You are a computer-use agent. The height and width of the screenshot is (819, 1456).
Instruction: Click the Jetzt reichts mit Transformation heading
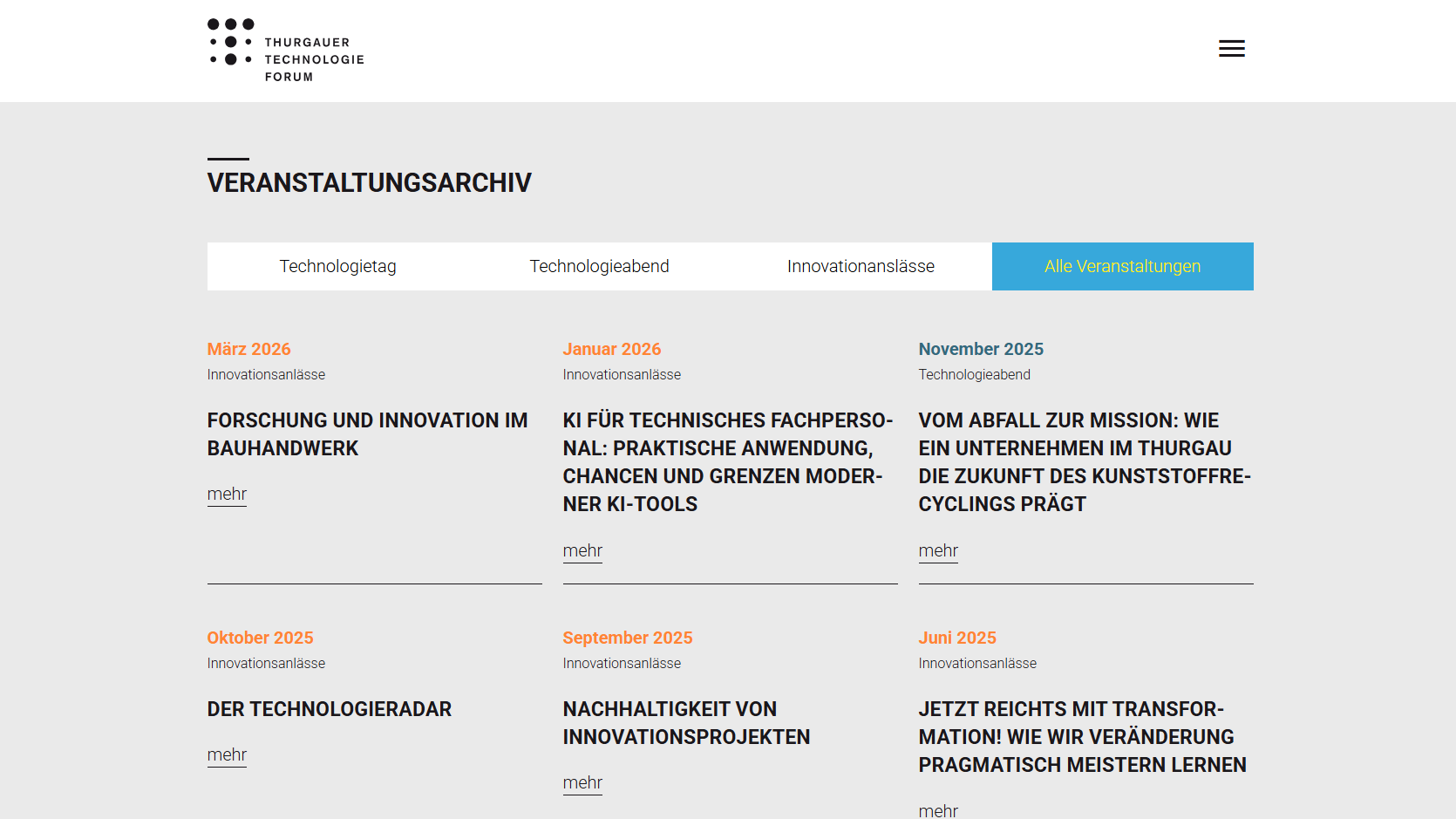tap(1083, 737)
